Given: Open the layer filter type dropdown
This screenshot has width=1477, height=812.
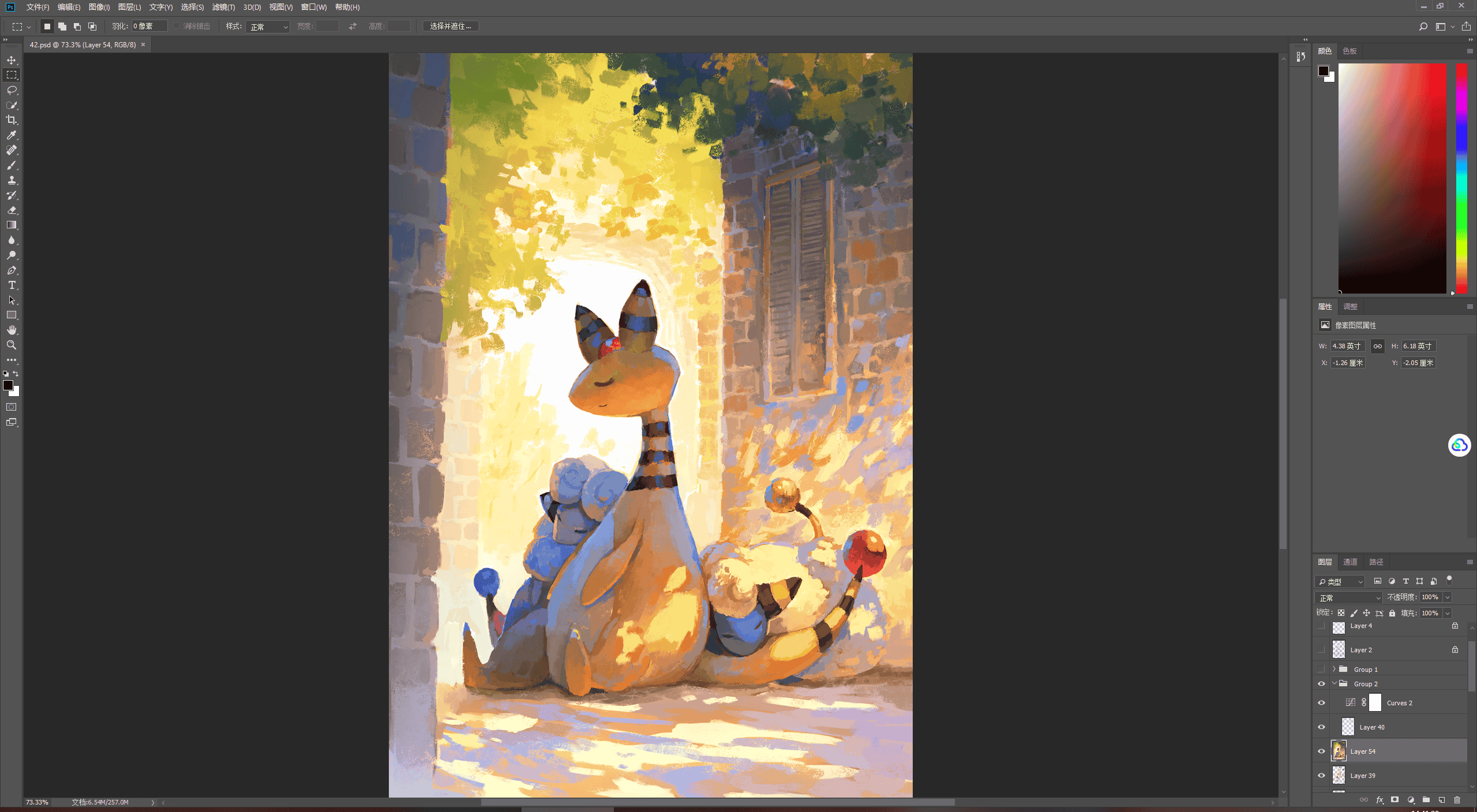Looking at the screenshot, I should click(x=1340, y=581).
